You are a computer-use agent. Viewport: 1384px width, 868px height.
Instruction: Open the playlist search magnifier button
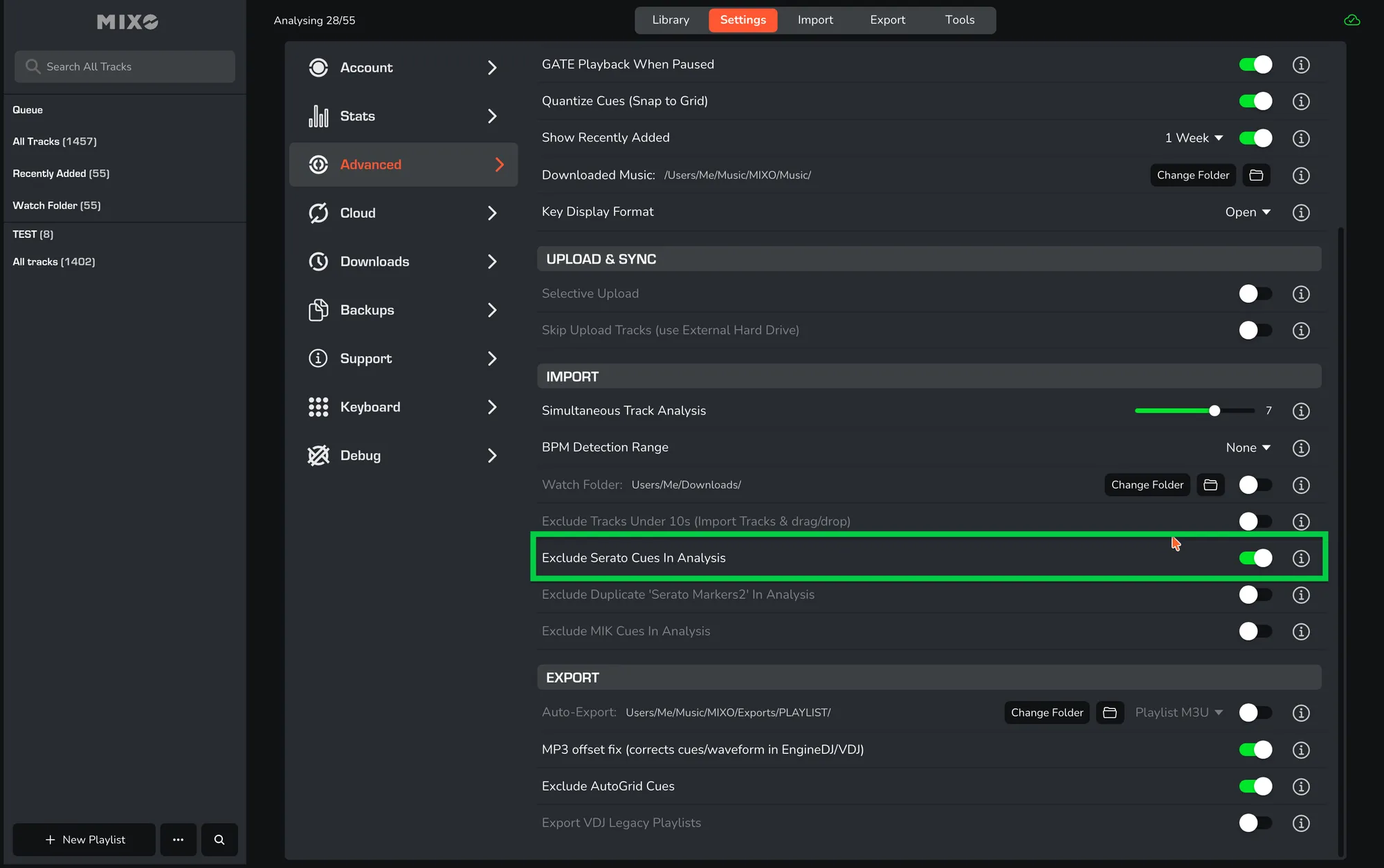[219, 840]
